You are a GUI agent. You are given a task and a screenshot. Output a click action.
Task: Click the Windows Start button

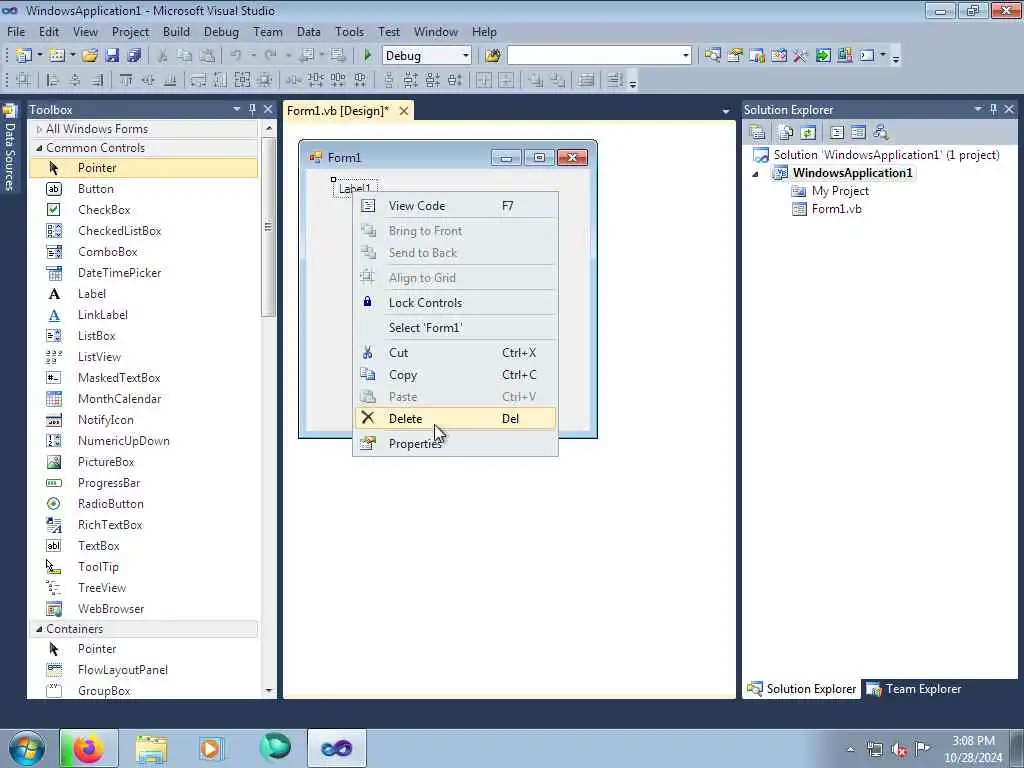tap(27, 748)
